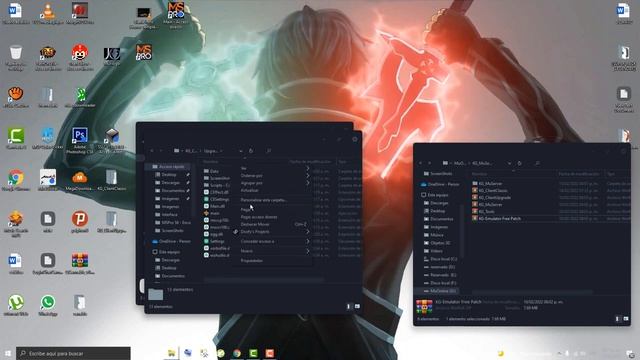Switch to large icons view in left Explorer
The width and height of the screenshot is (640, 360).
click(357, 306)
